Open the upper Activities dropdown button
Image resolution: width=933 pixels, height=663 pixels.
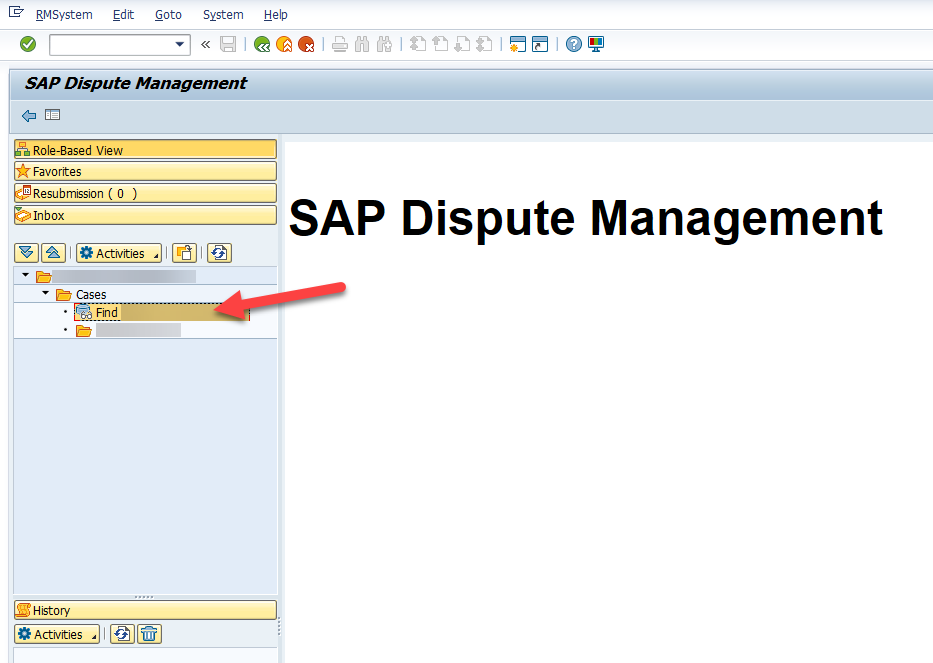click(119, 253)
